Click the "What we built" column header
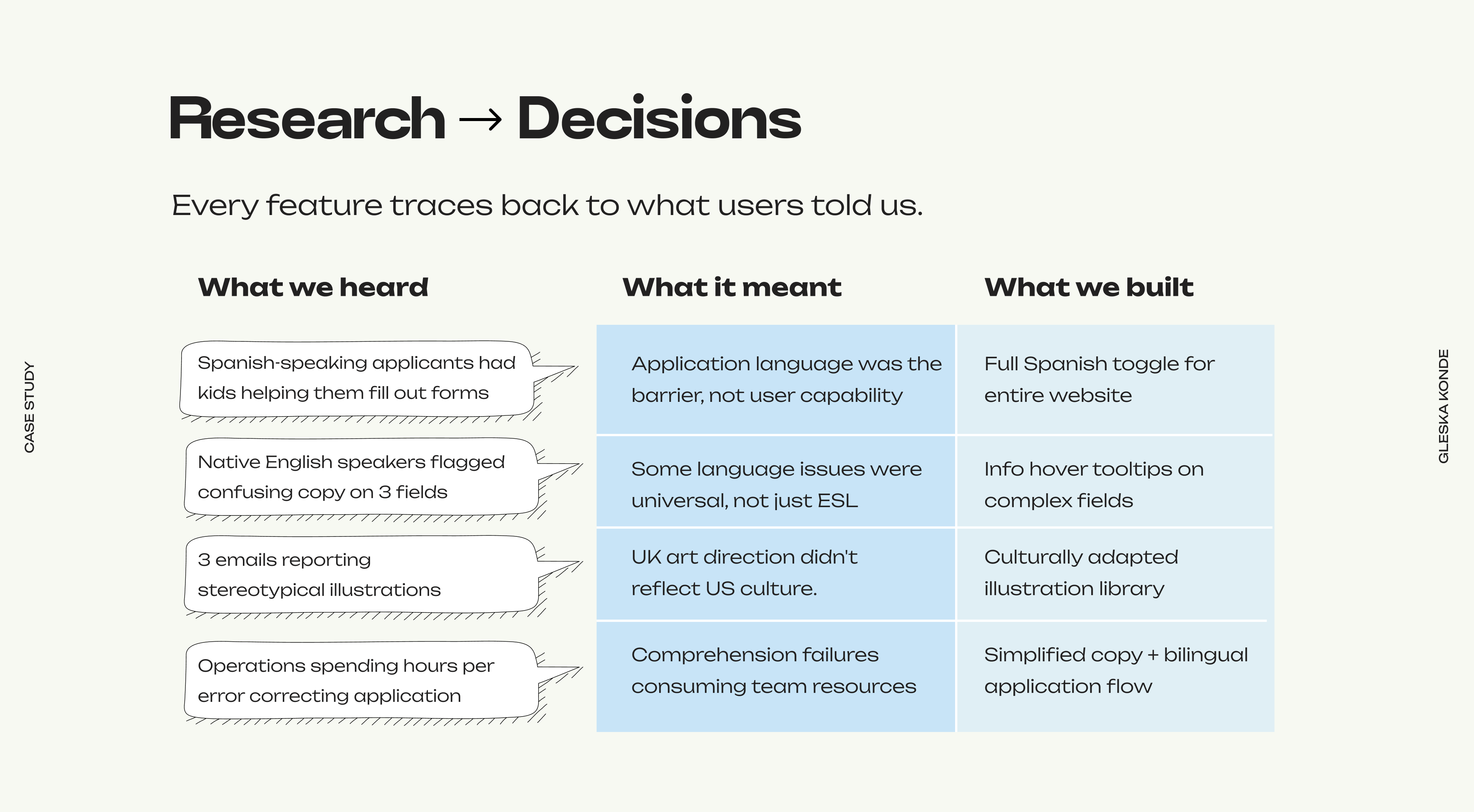The height and width of the screenshot is (812, 1474). [x=1088, y=287]
